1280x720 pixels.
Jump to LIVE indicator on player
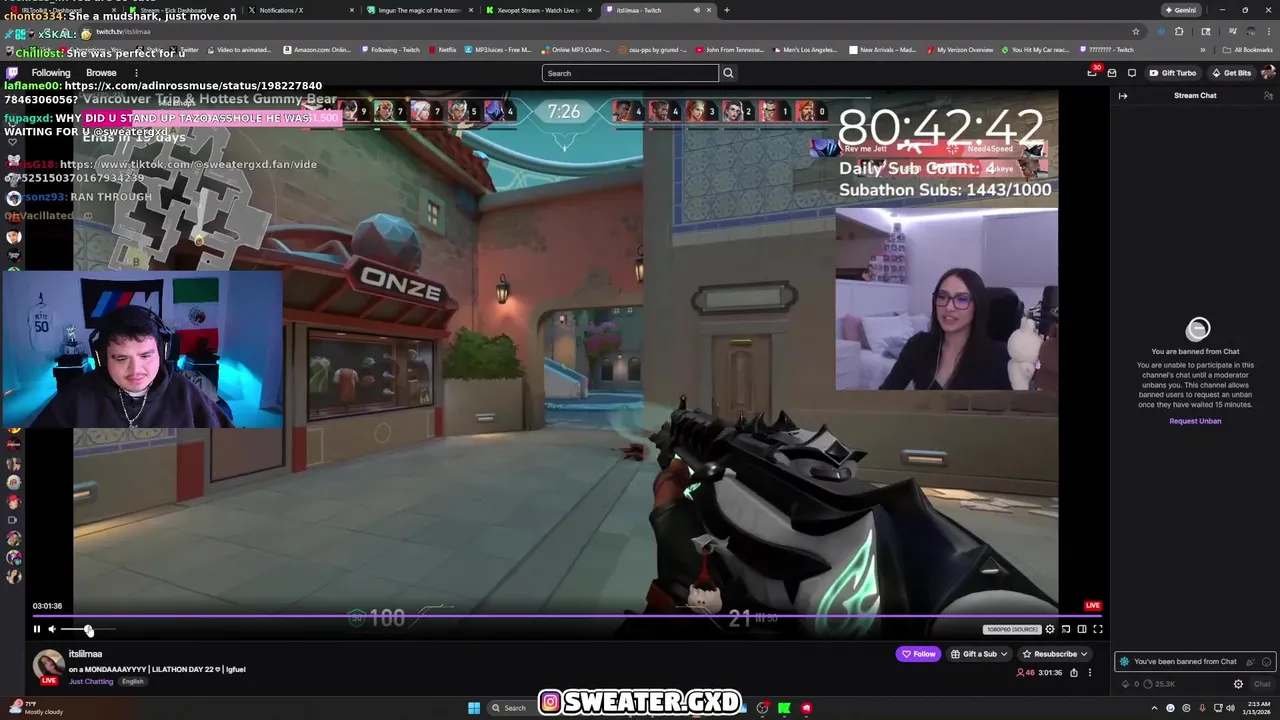[1092, 605]
